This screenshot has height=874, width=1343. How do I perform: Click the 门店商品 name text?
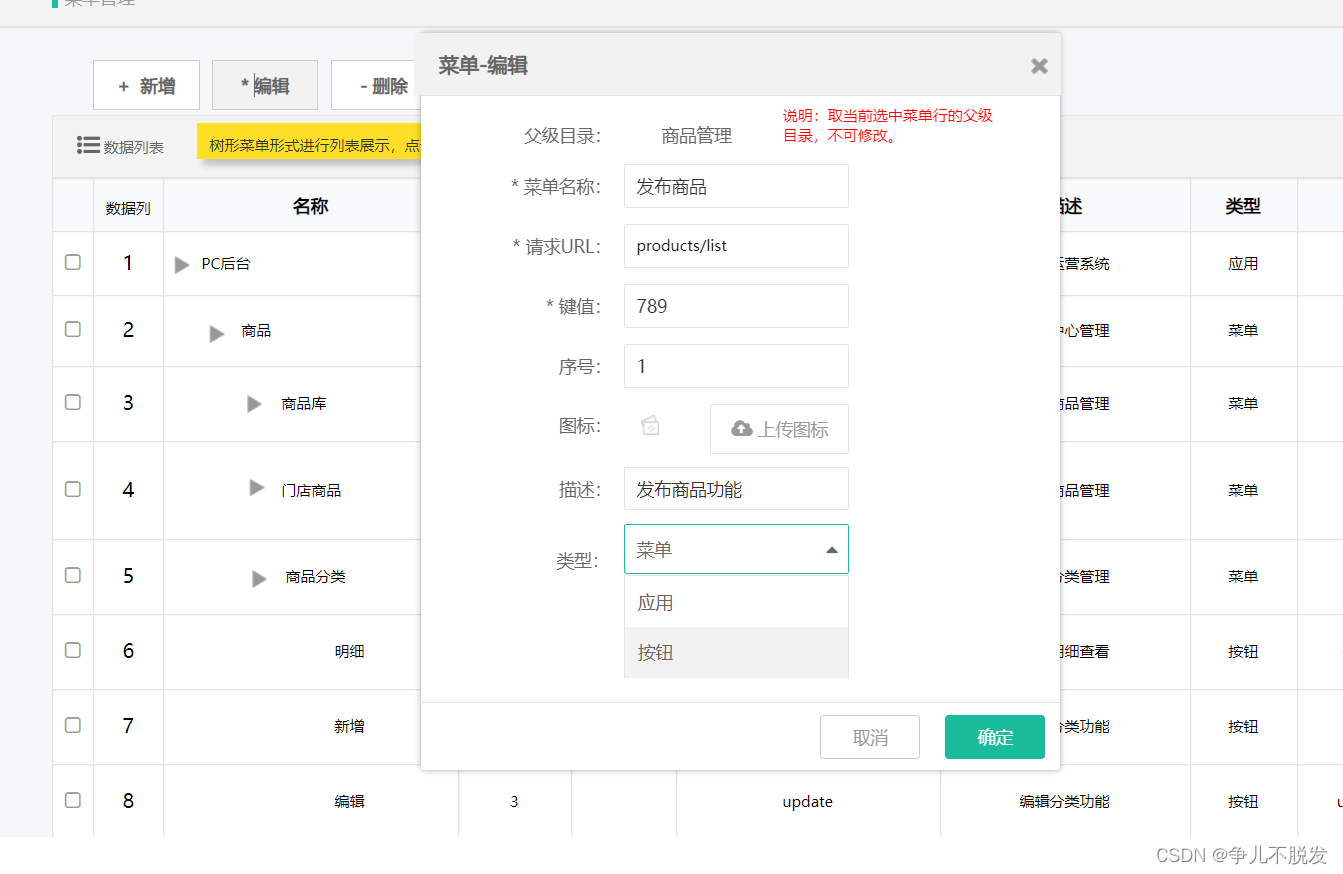[311, 490]
